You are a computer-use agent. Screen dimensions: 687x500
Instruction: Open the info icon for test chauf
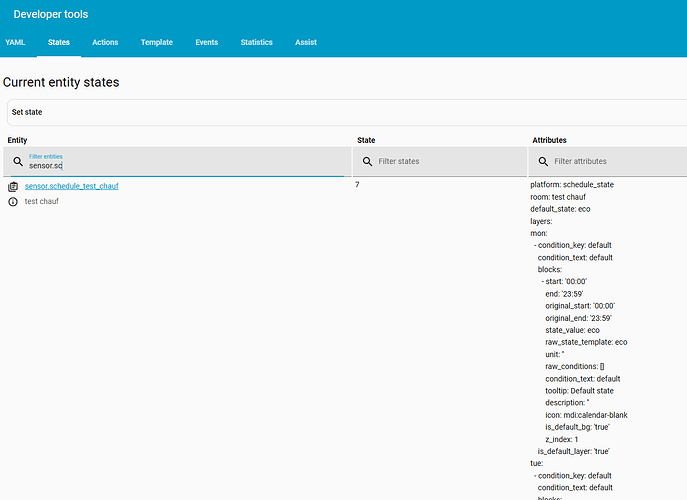13,202
